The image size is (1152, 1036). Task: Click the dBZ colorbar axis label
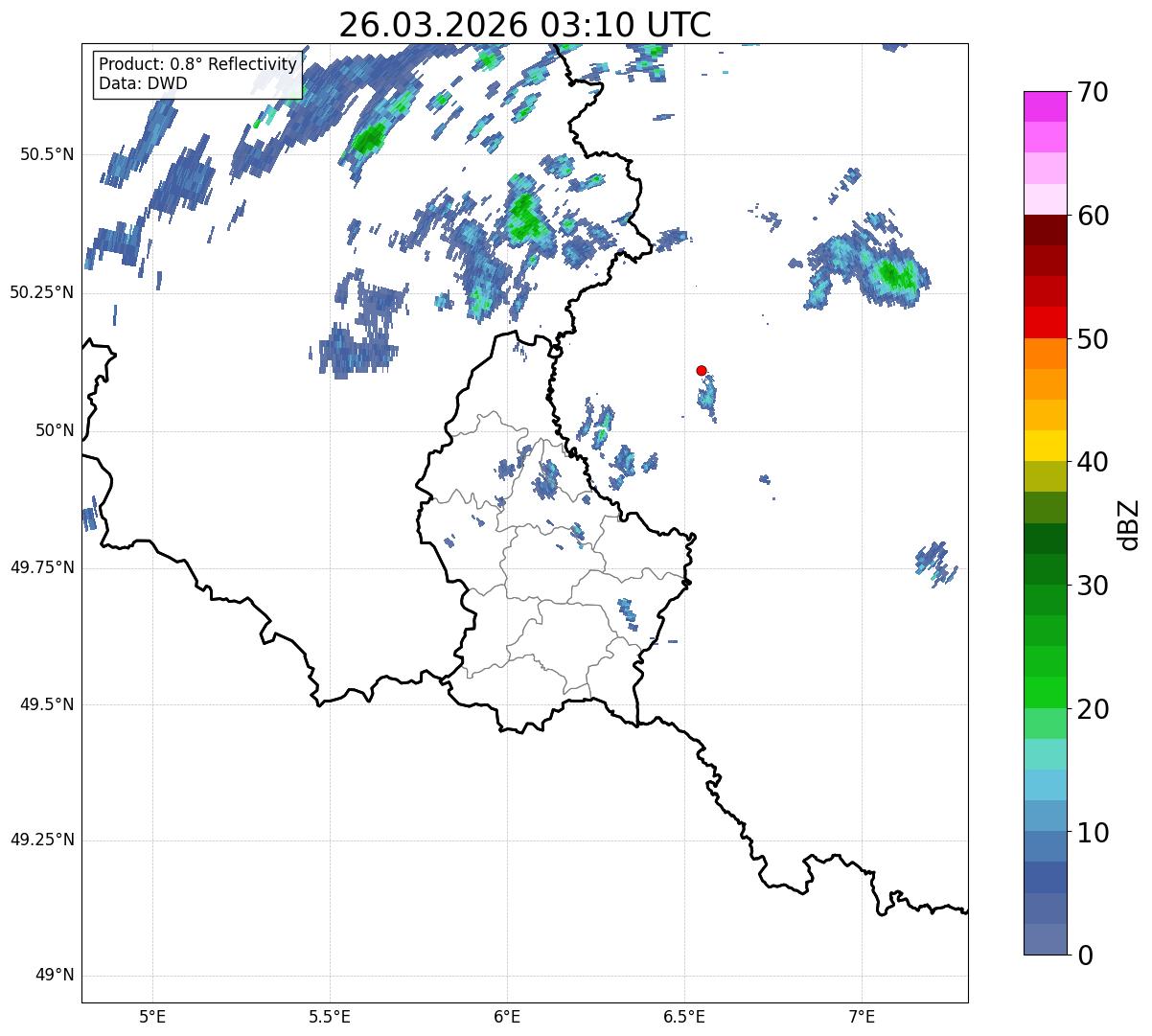pyautogui.click(x=1129, y=523)
